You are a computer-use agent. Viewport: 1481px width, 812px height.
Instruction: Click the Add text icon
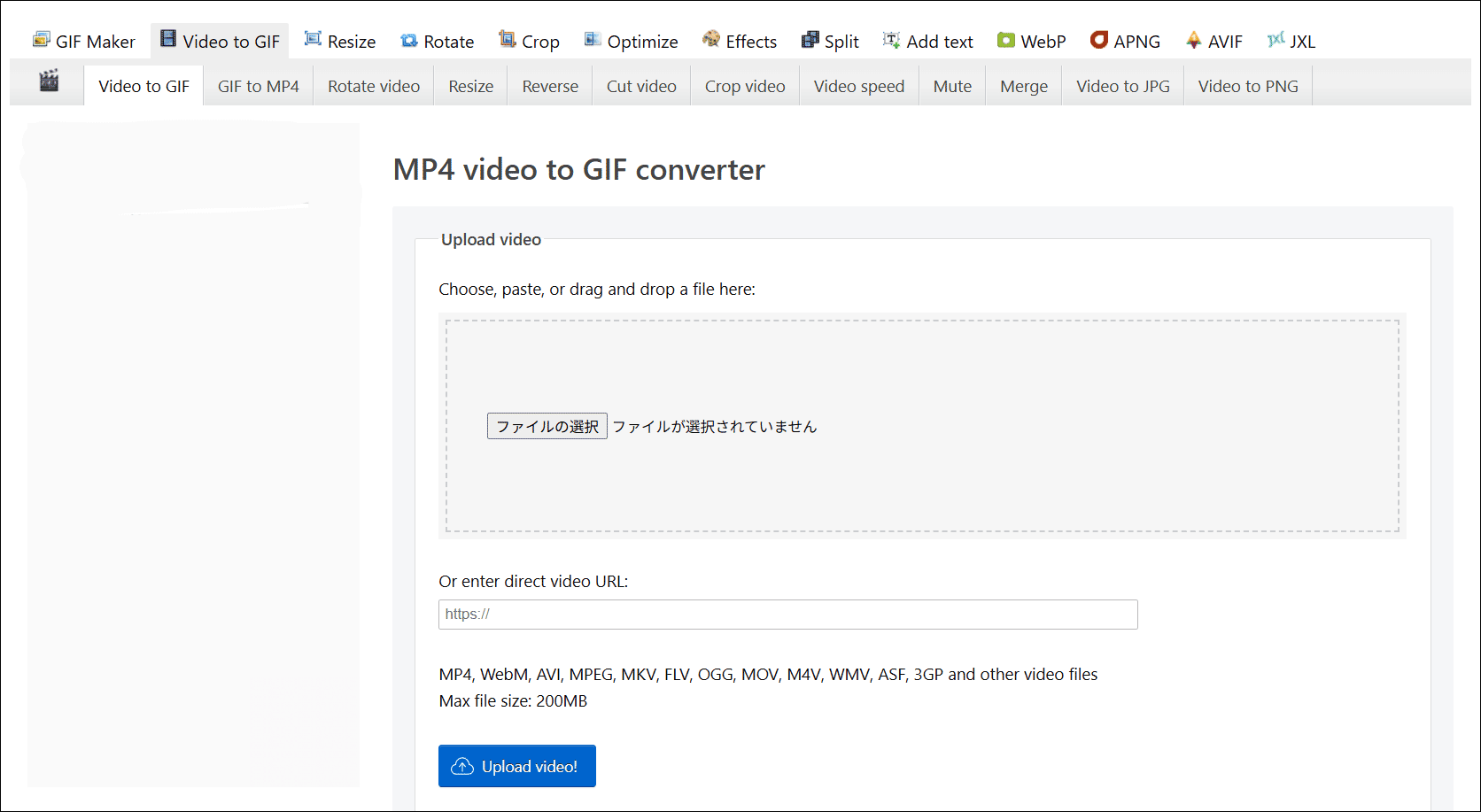click(891, 40)
